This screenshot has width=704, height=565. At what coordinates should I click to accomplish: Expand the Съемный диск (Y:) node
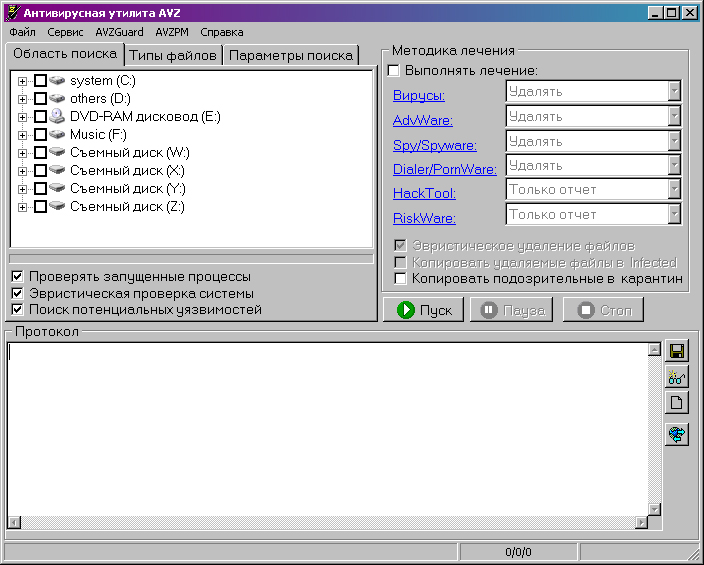(22, 189)
